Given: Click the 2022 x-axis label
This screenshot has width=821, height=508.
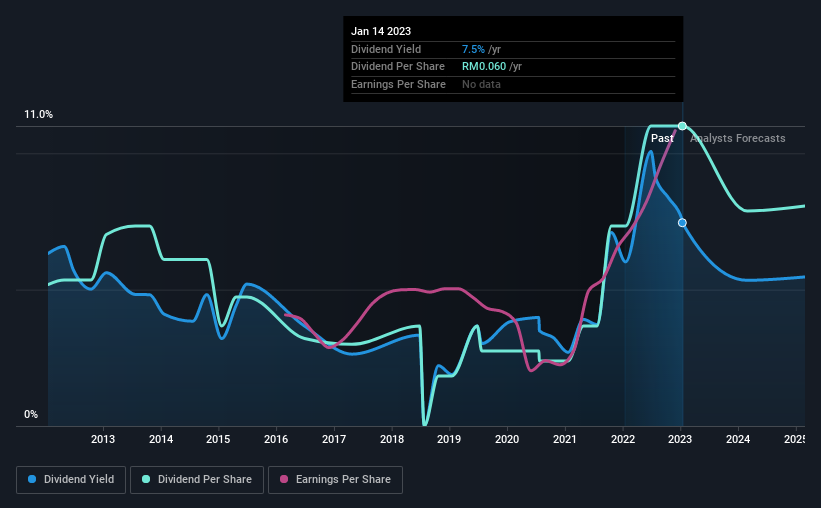Looking at the screenshot, I should pyautogui.click(x=623, y=439).
